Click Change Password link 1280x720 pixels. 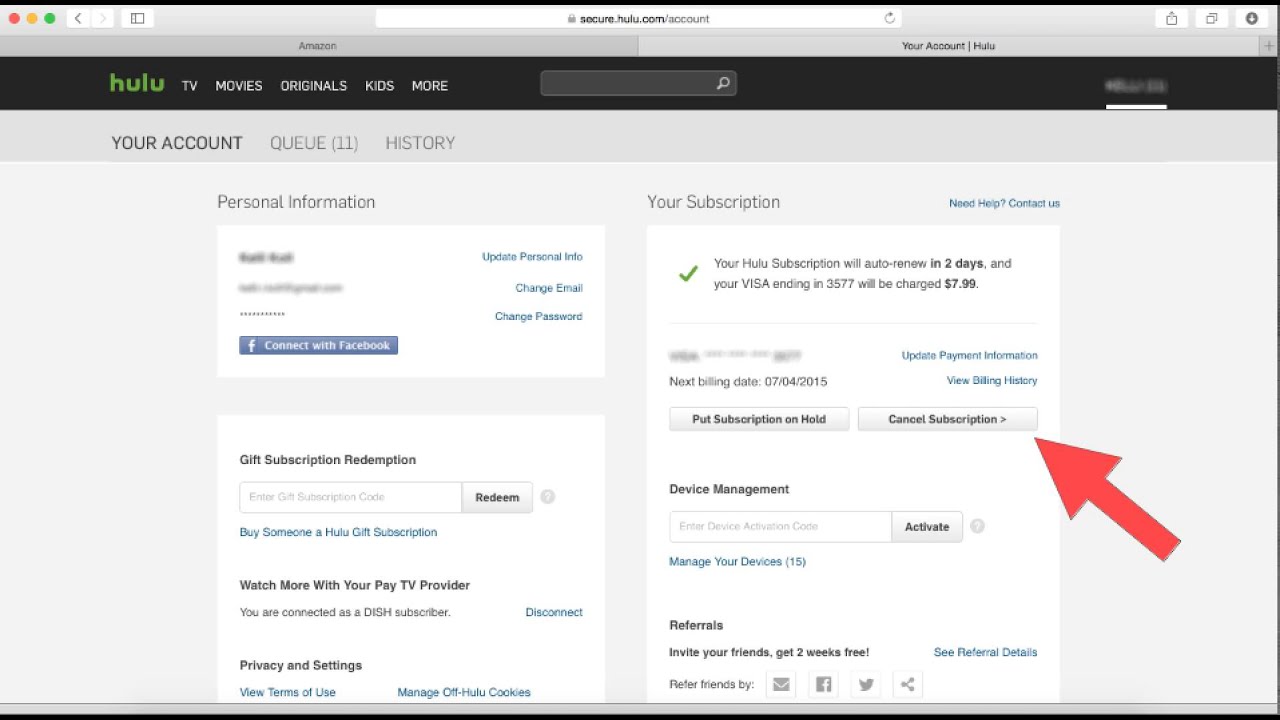tap(538, 316)
